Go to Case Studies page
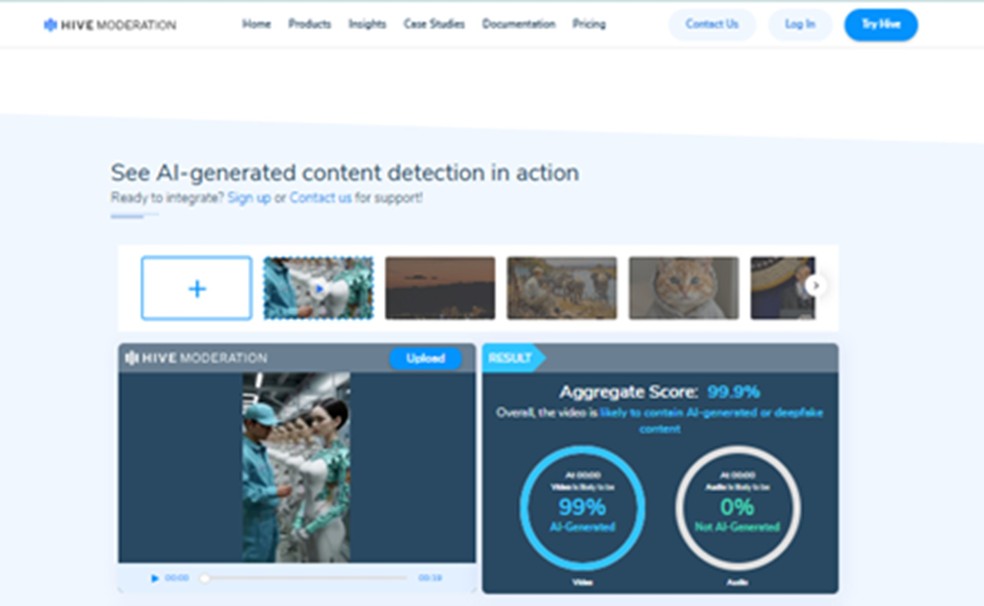This screenshot has width=984, height=606. pos(434,24)
